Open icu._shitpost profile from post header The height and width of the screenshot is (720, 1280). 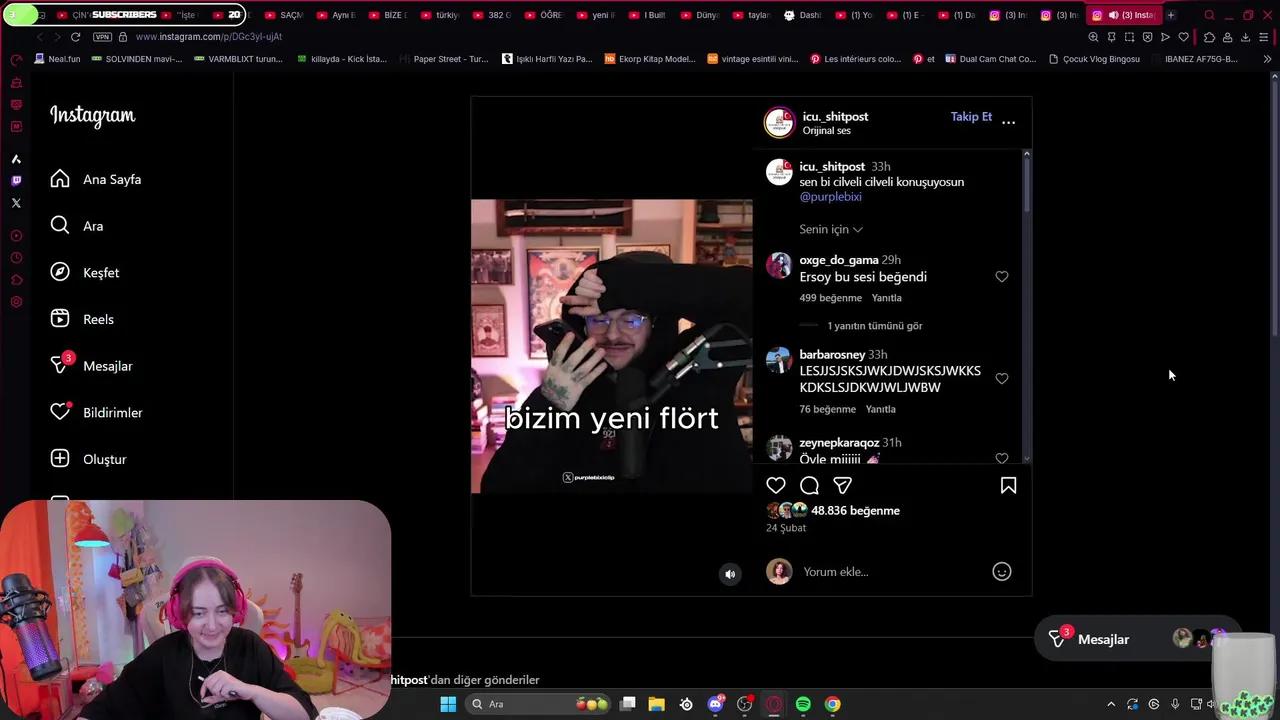(x=835, y=116)
